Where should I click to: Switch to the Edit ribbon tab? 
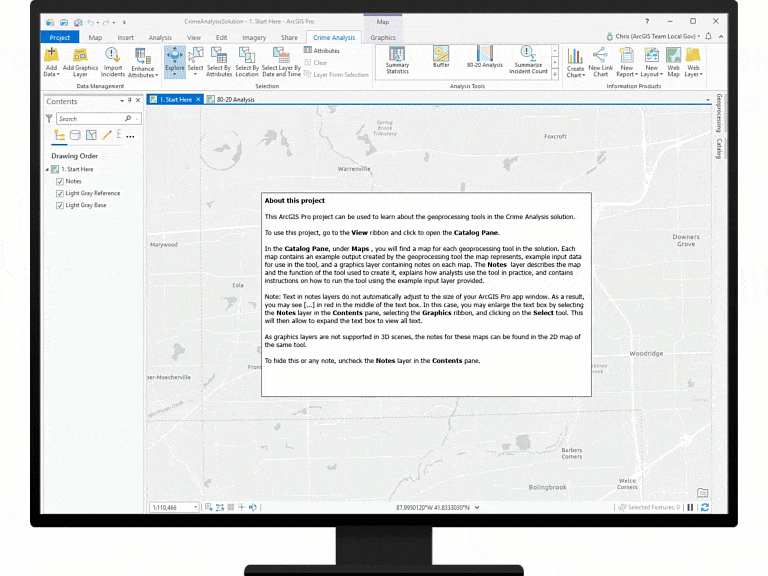221,38
